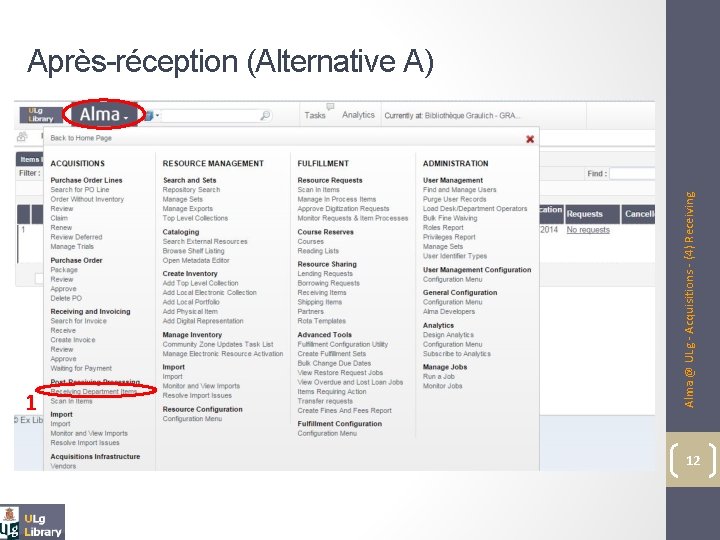The height and width of the screenshot is (540, 720).
Task: Open Reading Lists
Action: tap(318, 251)
